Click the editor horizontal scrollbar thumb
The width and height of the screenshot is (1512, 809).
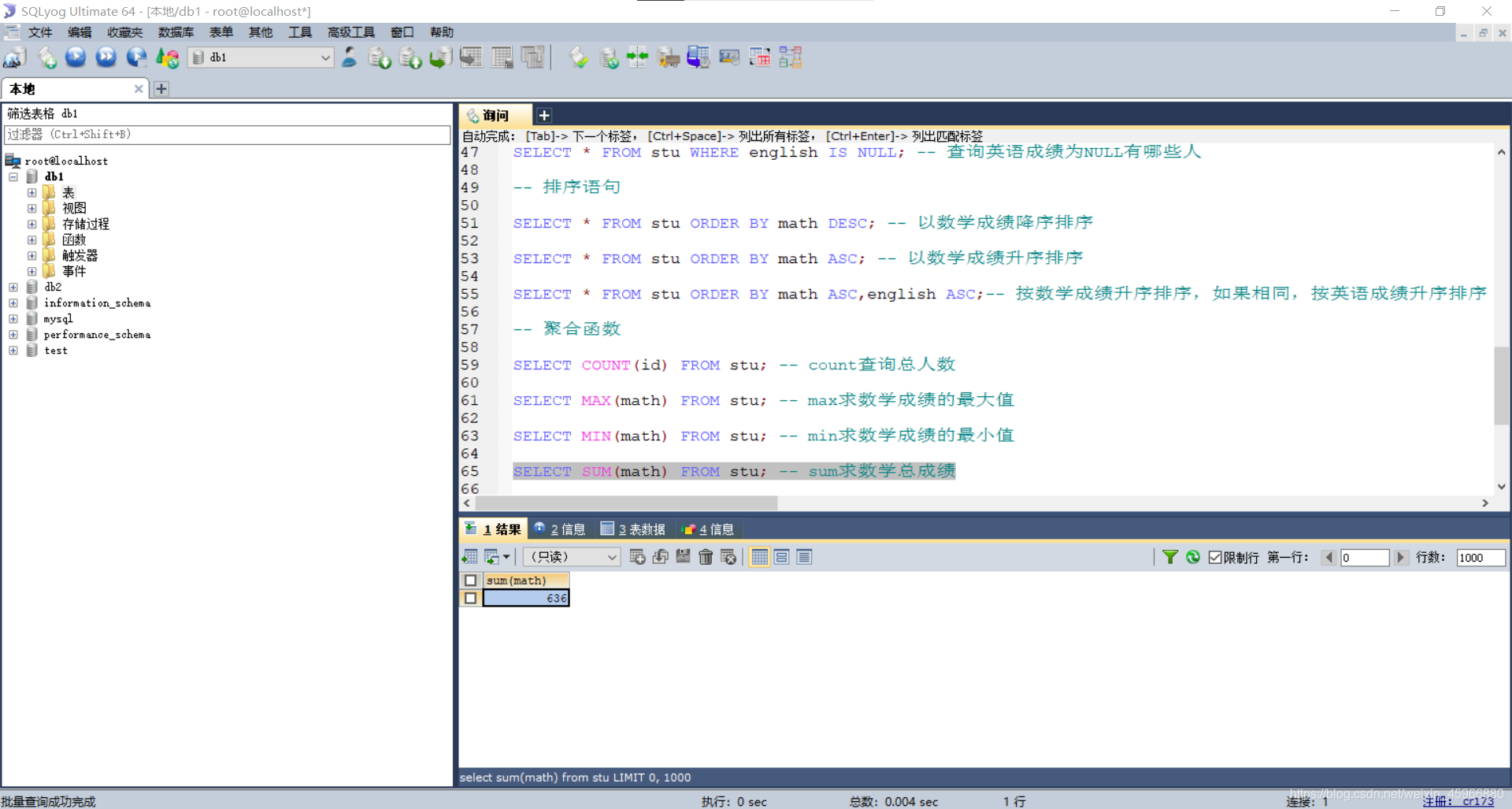pyautogui.click(x=626, y=503)
